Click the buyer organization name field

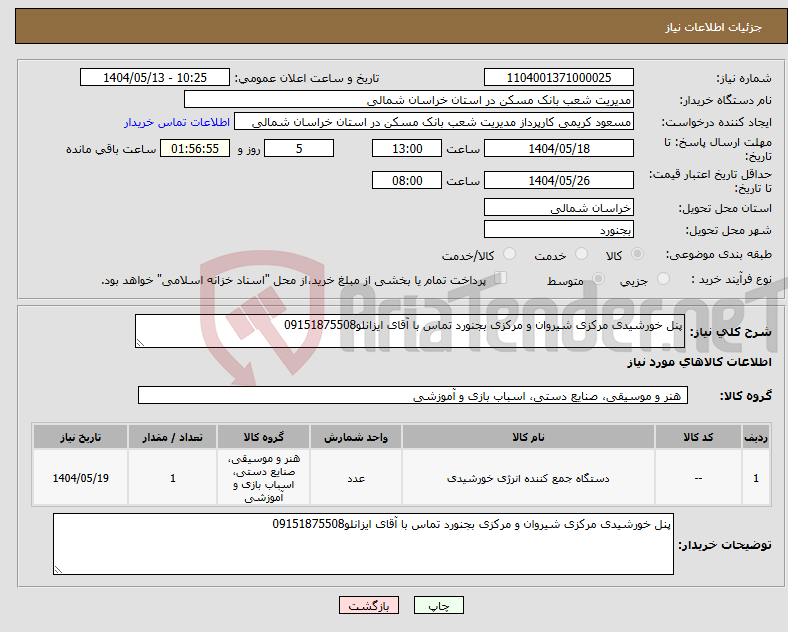pos(409,99)
